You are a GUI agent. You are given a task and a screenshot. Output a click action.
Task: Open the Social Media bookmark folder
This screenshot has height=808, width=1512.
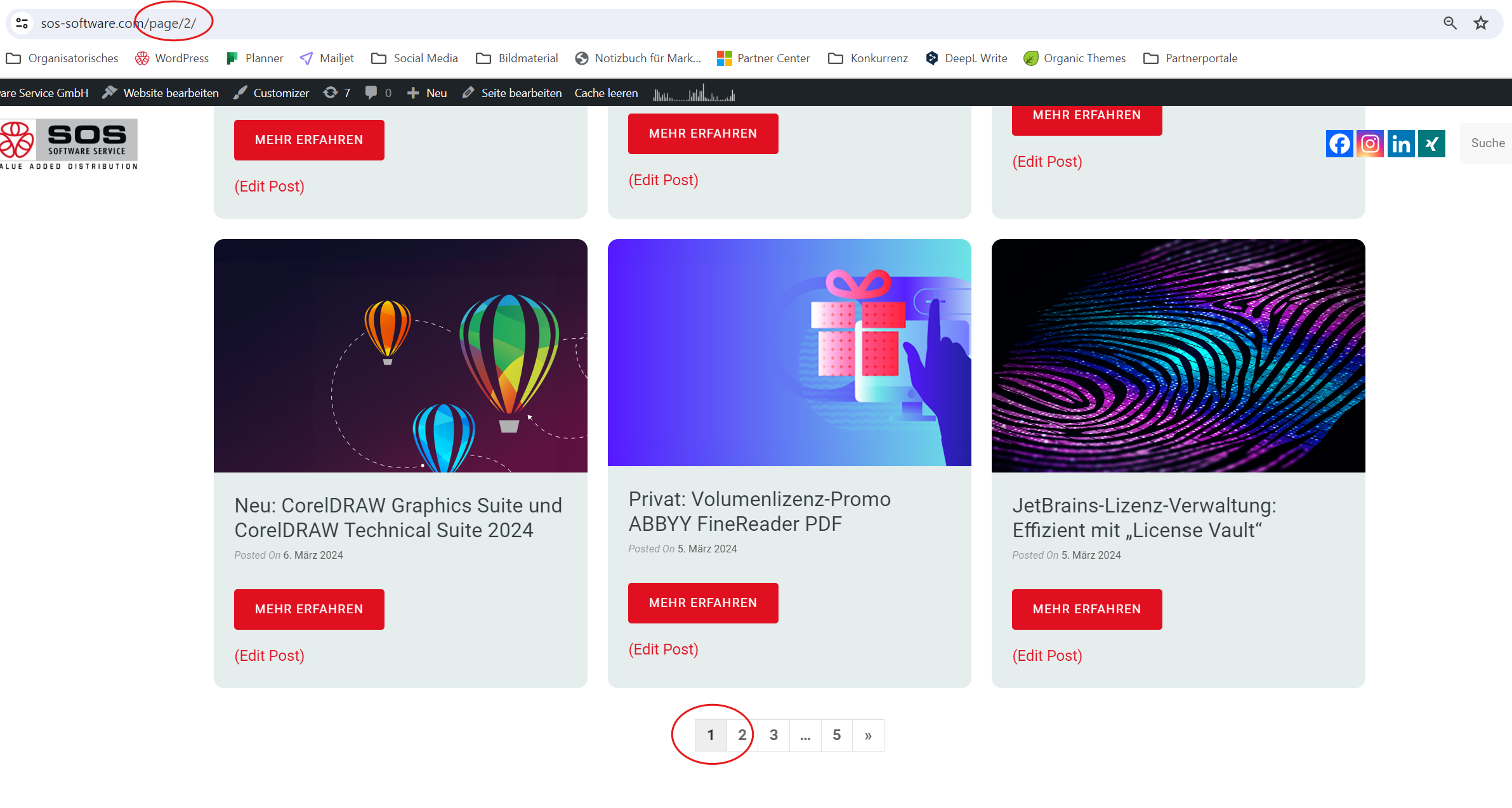pyautogui.click(x=415, y=58)
